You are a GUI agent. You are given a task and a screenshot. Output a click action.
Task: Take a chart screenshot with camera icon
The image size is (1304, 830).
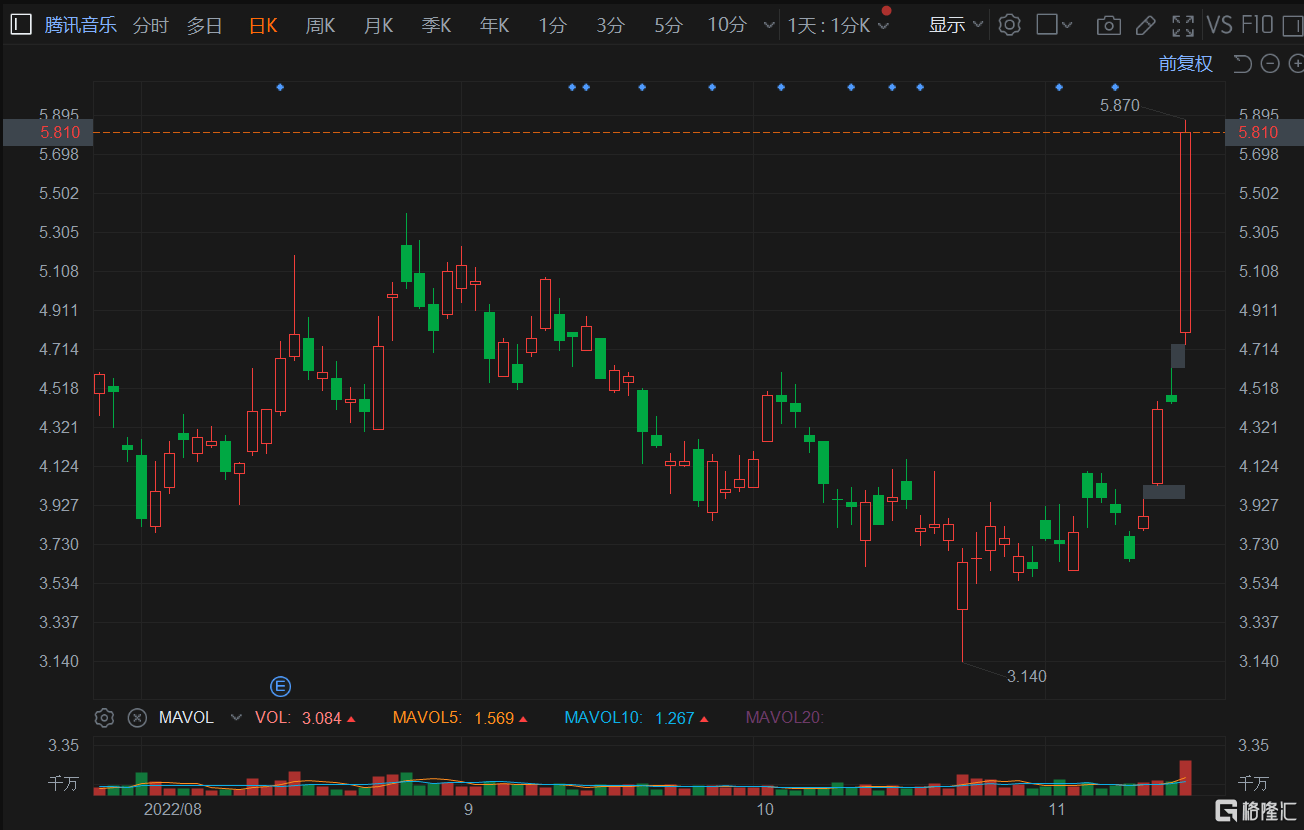1108,25
